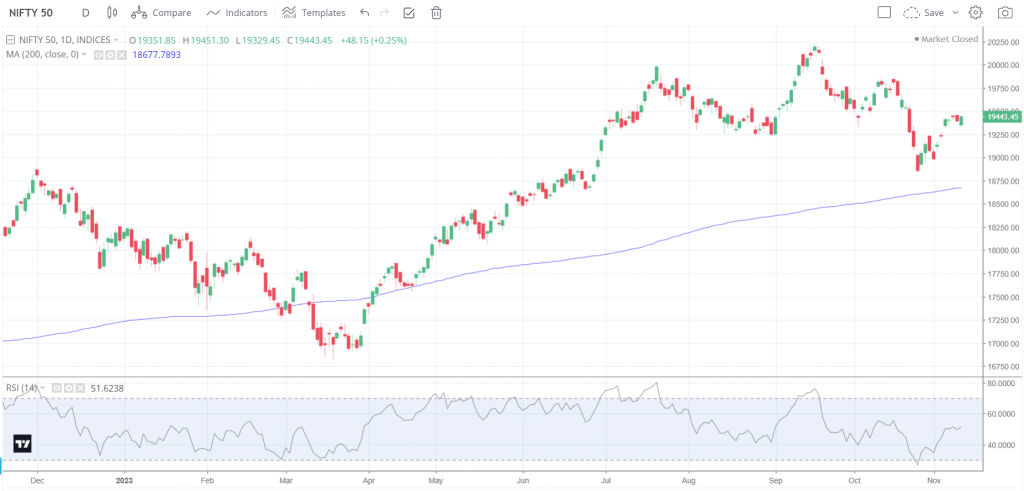Viewport: 1024px width, 491px height.
Task: Expand NIFTY 50, 1D, INDICES legend dropdown
Action: pos(116,40)
